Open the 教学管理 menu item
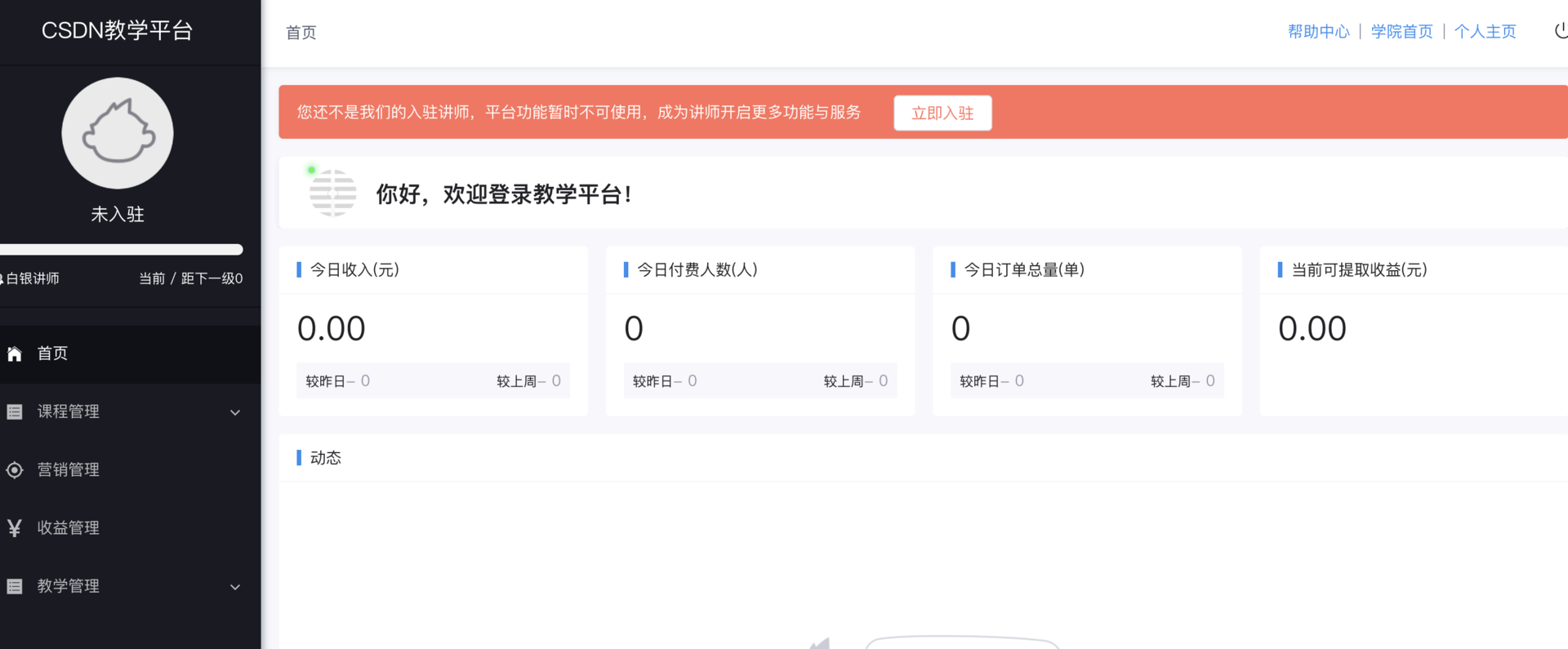This screenshot has height=649, width=1568. coord(131,586)
